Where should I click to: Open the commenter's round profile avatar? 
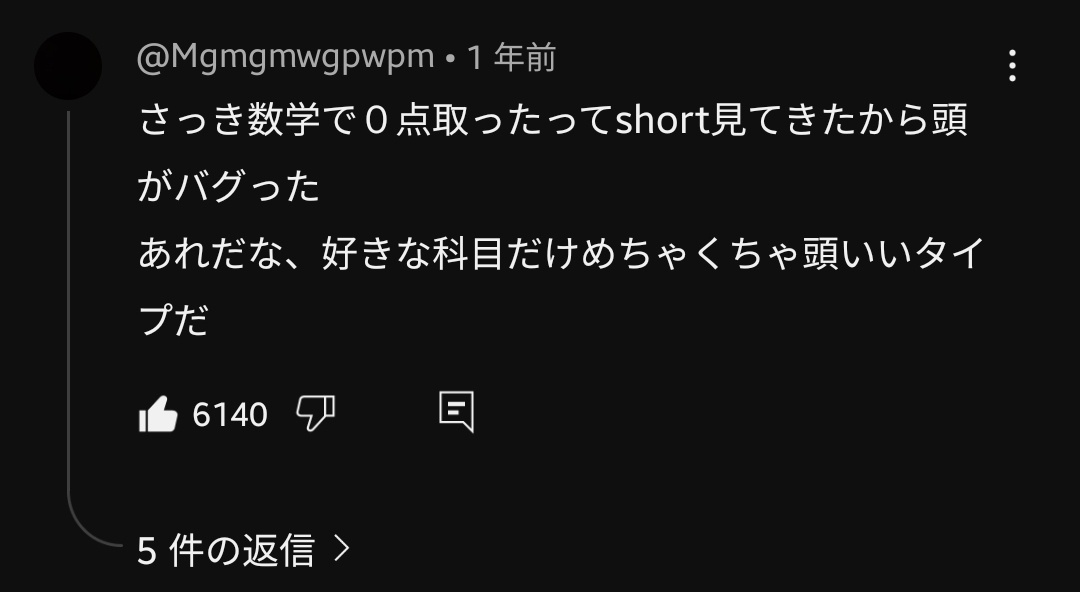(x=68, y=66)
